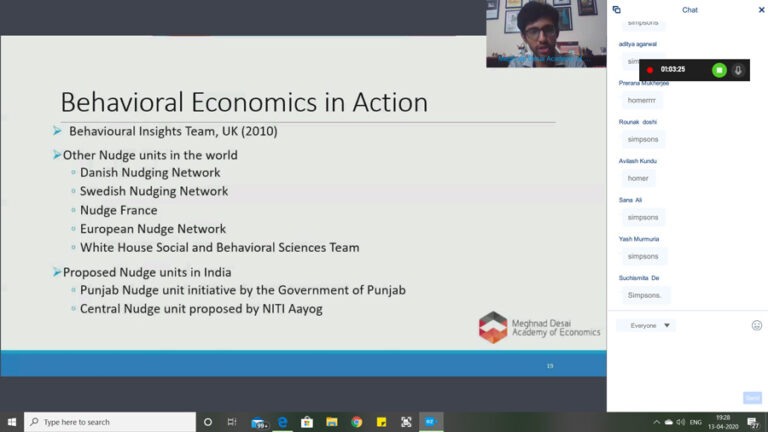The image size is (768, 432).
Task: Open Task View on the taskbar
Action: pos(232,422)
